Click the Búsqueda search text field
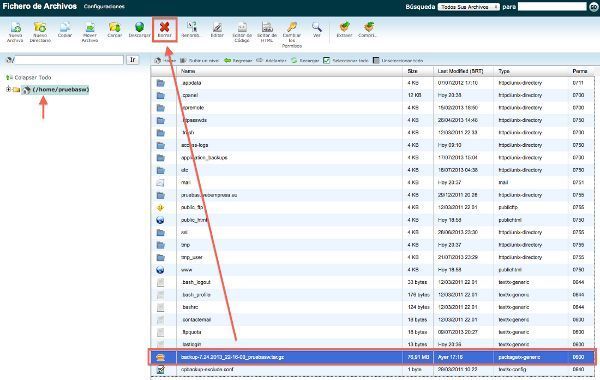The height and width of the screenshot is (380, 600). tap(552, 7)
